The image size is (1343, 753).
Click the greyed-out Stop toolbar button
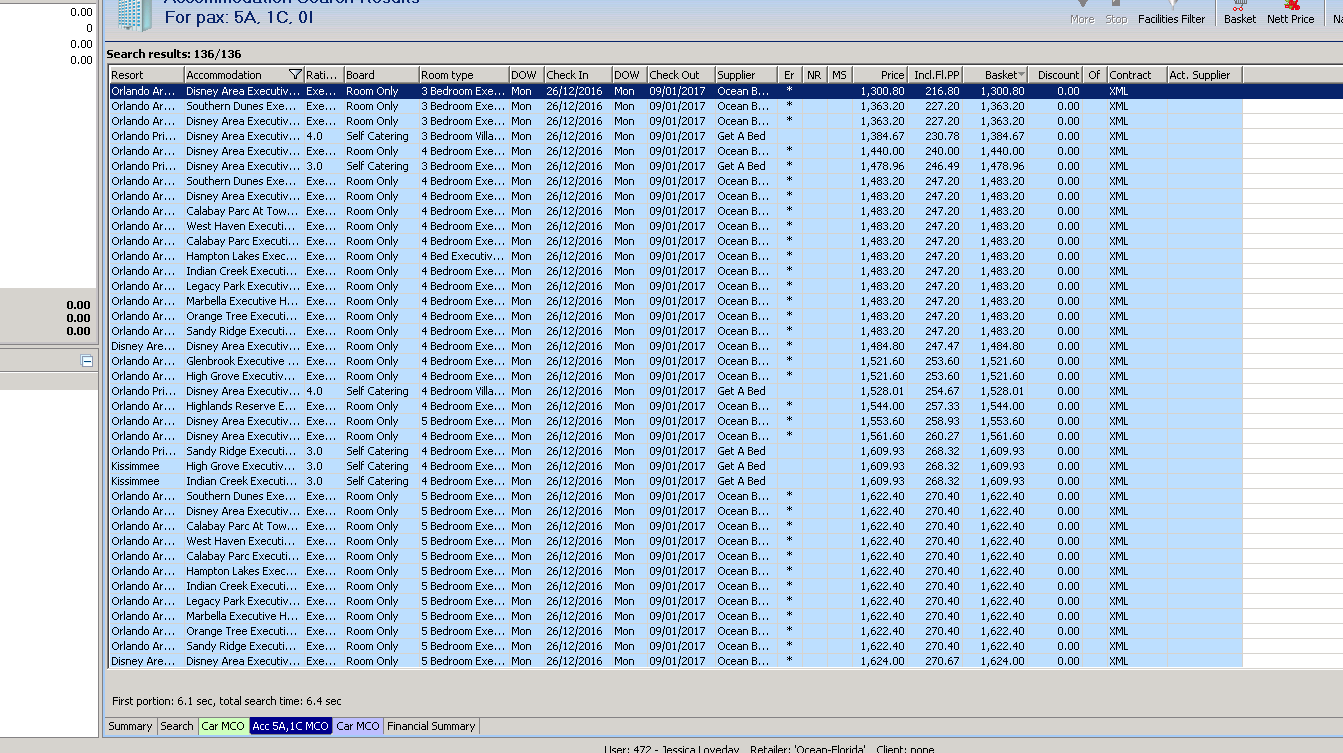pyautogui.click(x=1116, y=12)
